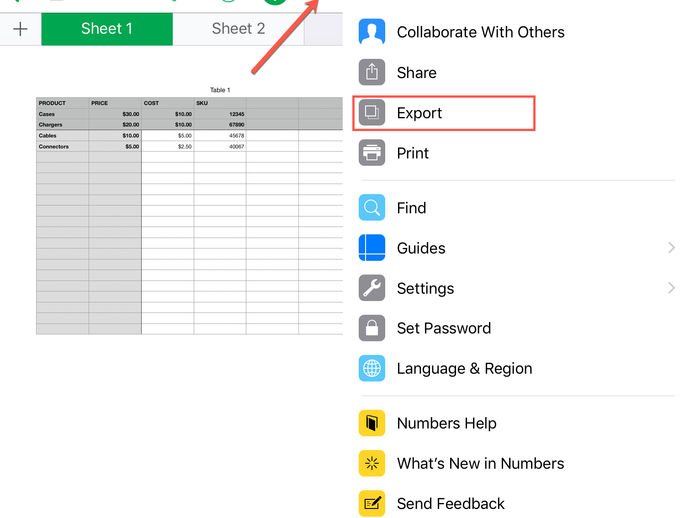Tap the Language & Region globe icon
The width and height of the screenshot is (690, 518).
click(x=372, y=368)
